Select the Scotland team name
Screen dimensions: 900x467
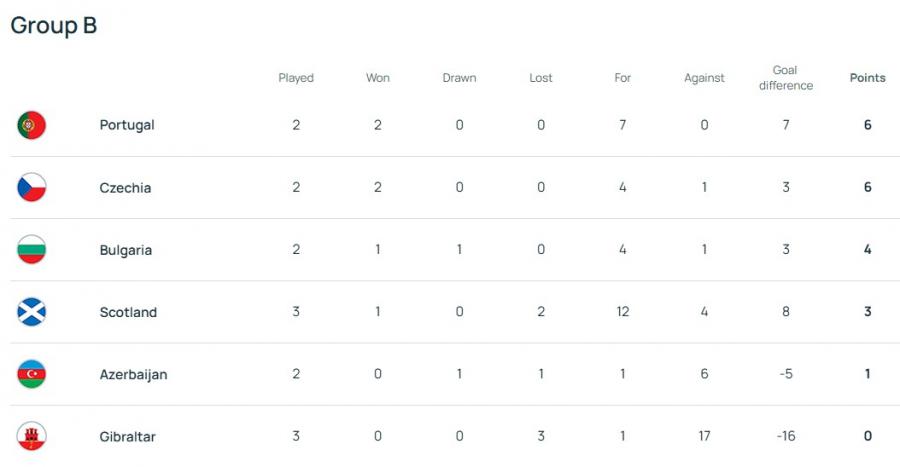[x=128, y=312]
